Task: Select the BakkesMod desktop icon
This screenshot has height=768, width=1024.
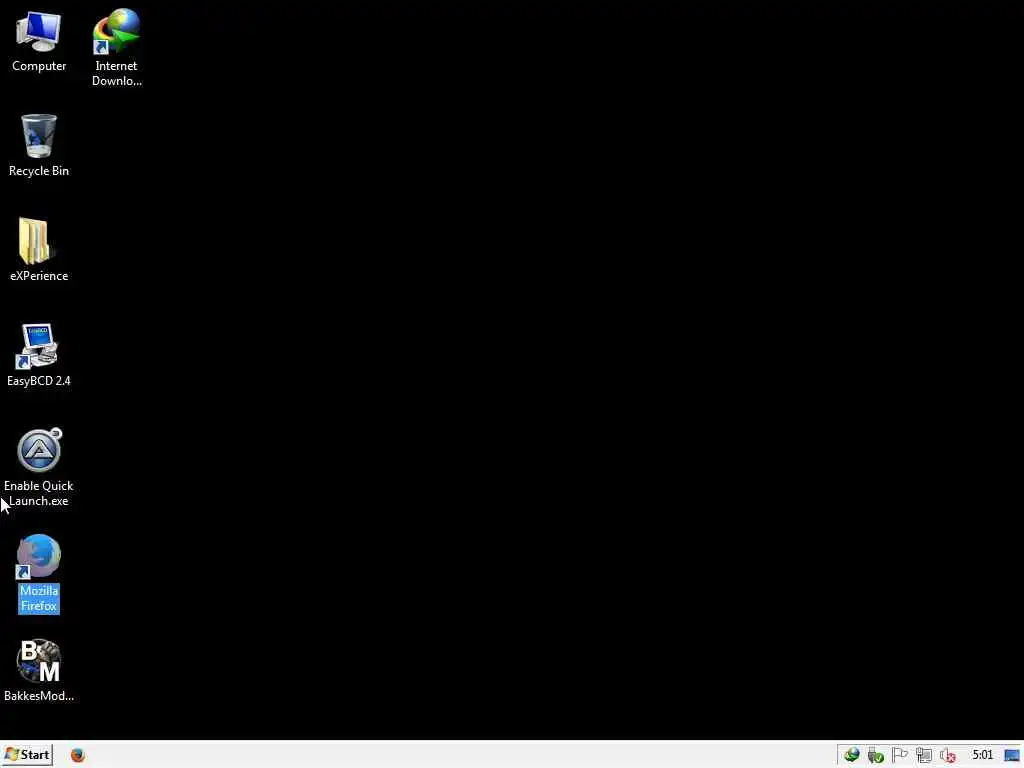Action: pos(39,670)
